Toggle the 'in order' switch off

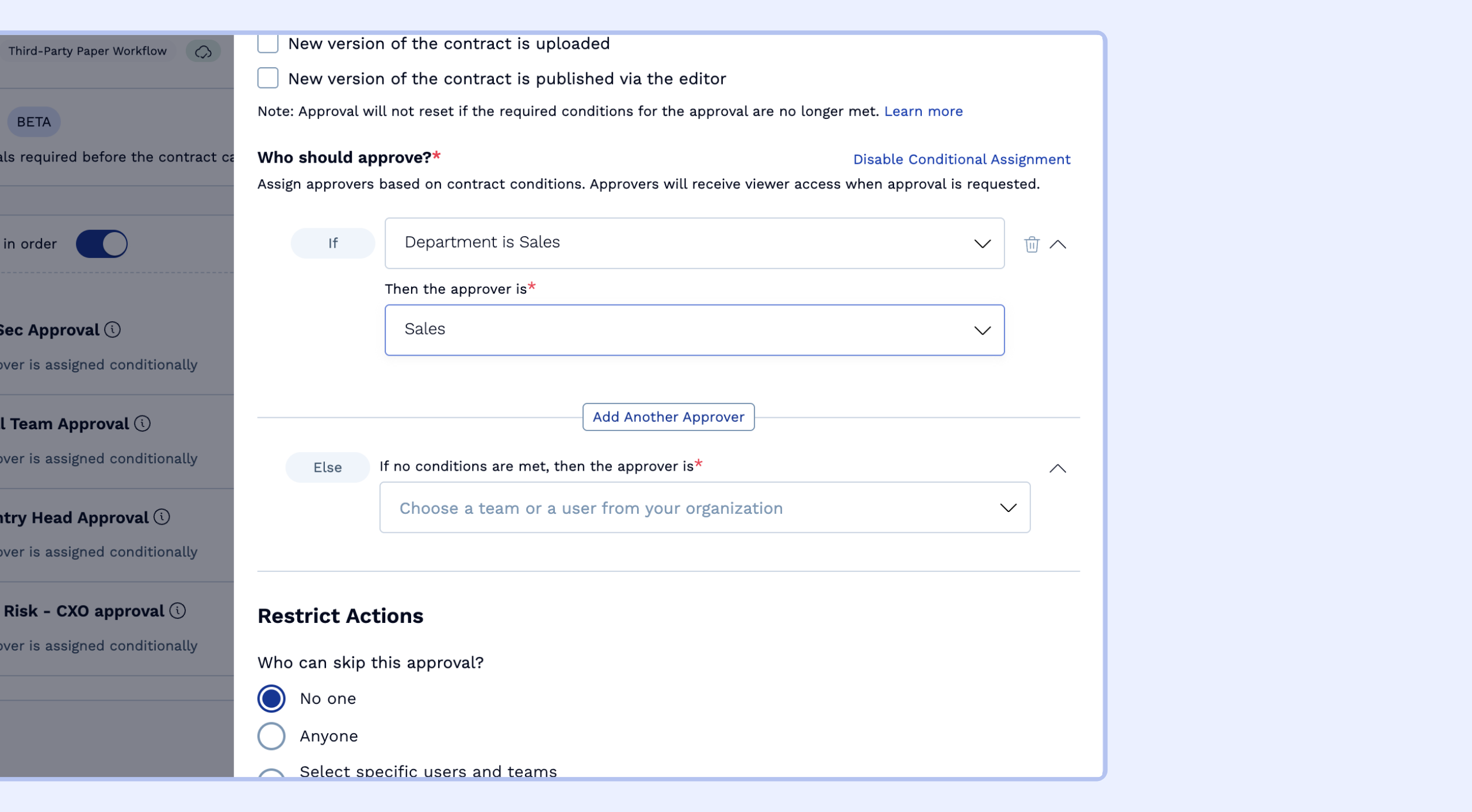click(x=102, y=243)
